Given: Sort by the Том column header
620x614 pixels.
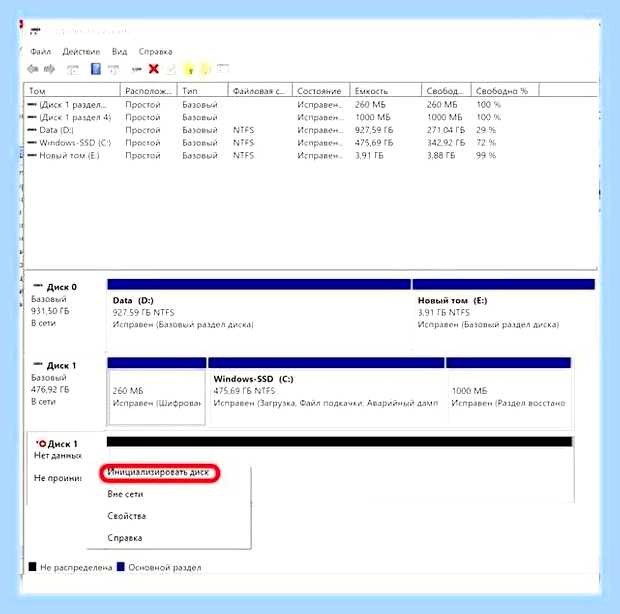Looking at the screenshot, I should 72,91.
